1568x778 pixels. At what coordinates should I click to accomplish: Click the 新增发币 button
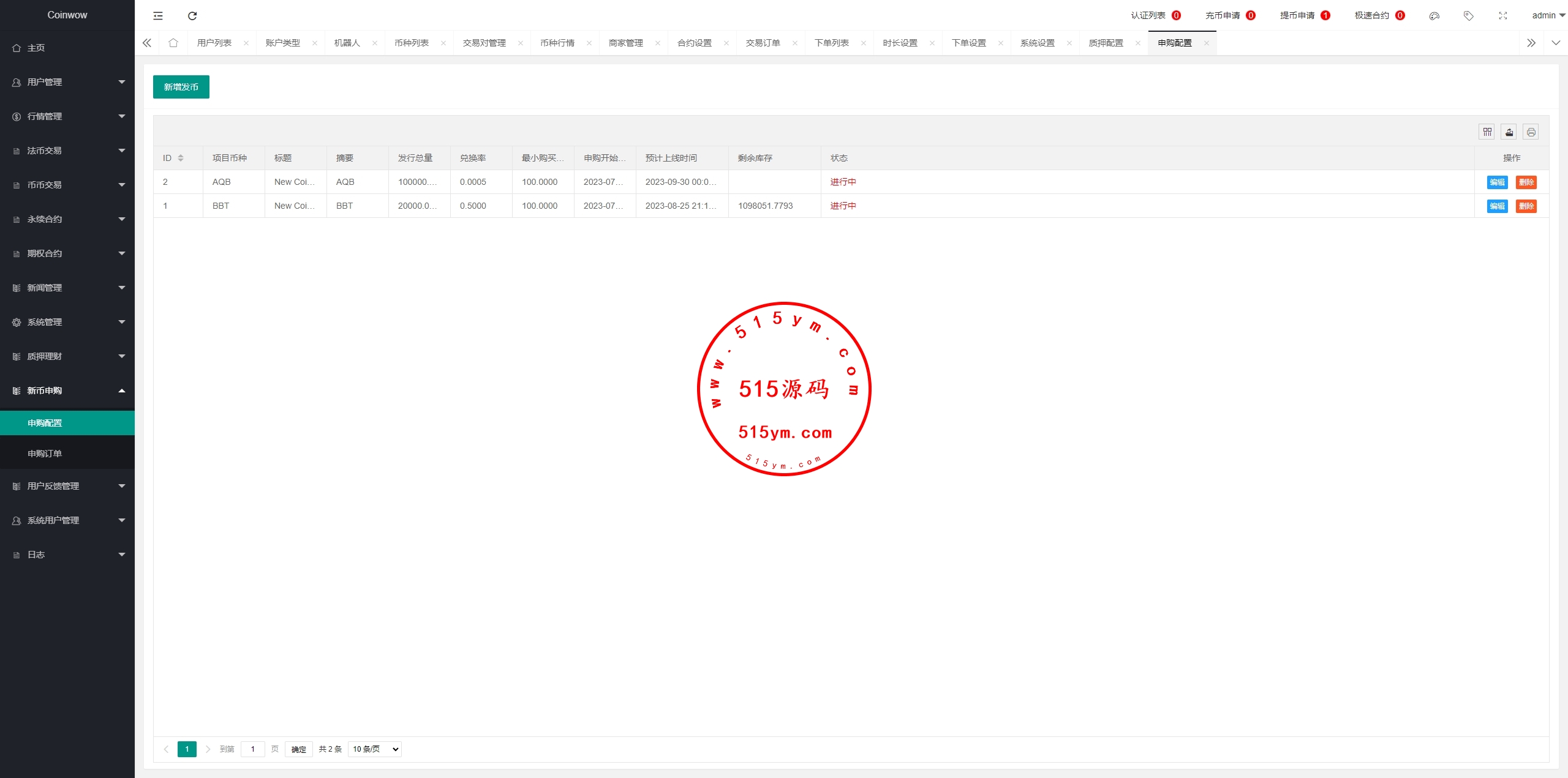point(181,87)
